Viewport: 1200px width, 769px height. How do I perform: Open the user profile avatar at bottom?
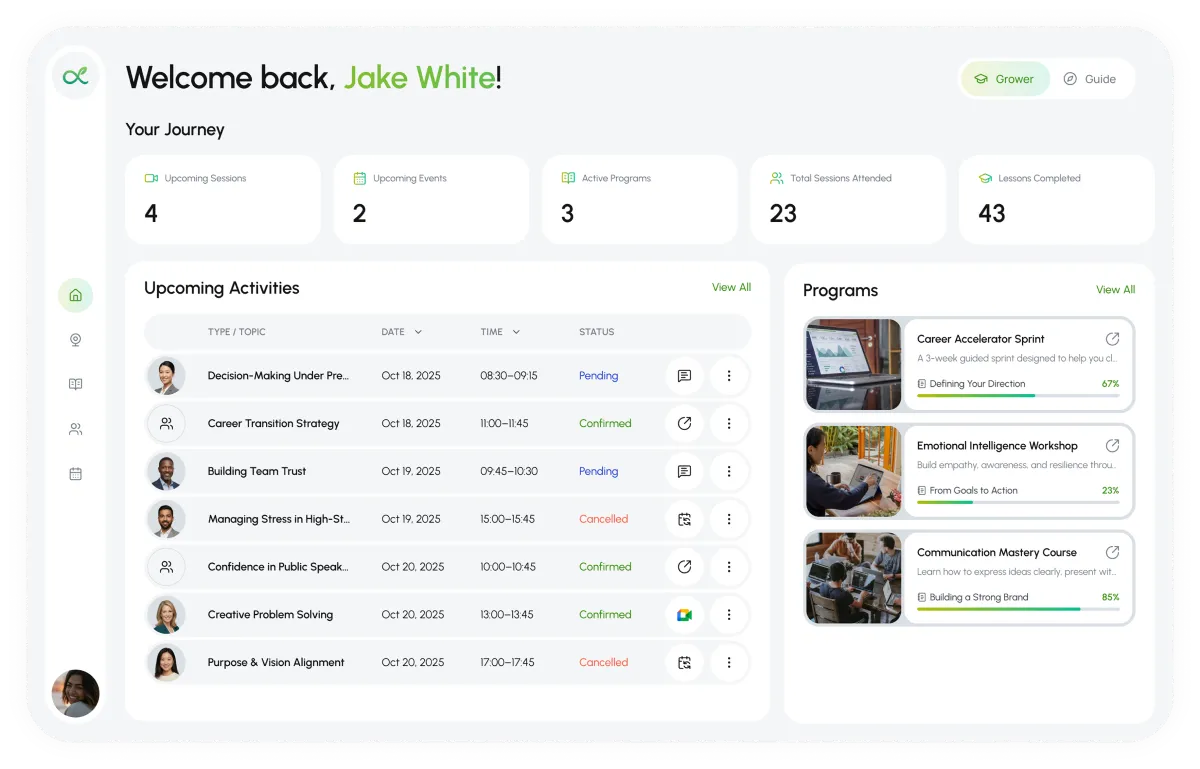click(75, 693)
